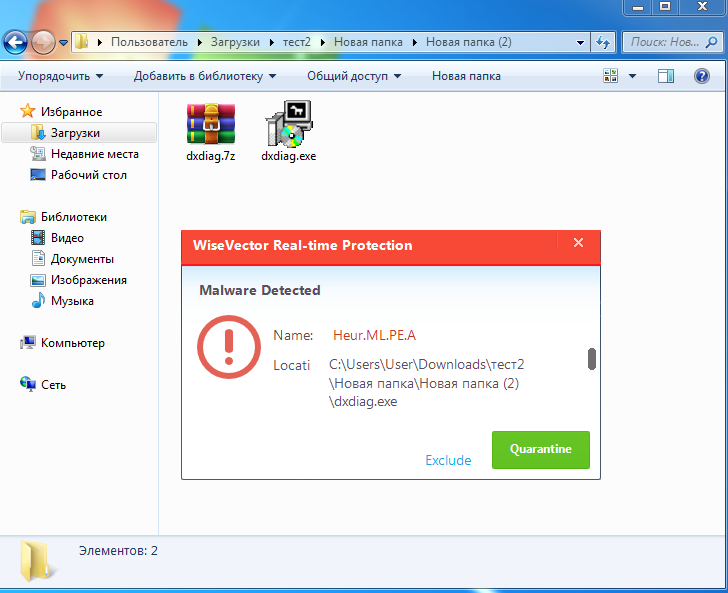
Task: Go back with the blue Back arrow
Action: [15, 42]
